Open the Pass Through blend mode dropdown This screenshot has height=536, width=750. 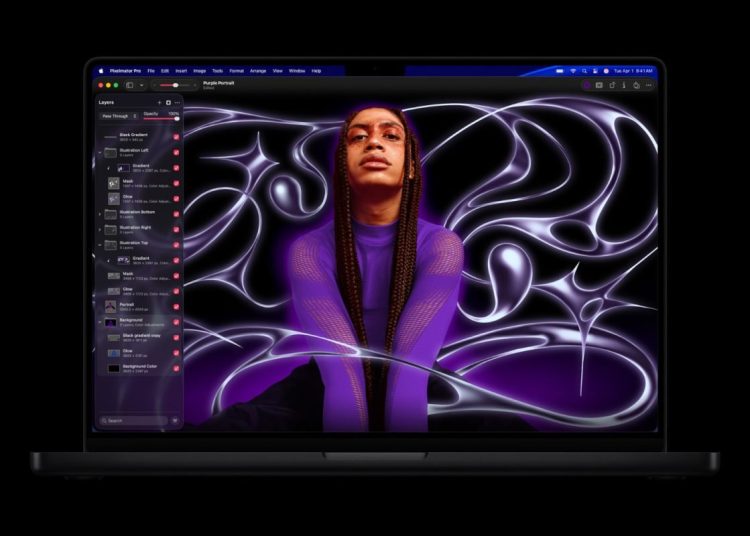(x=118, y=116)
